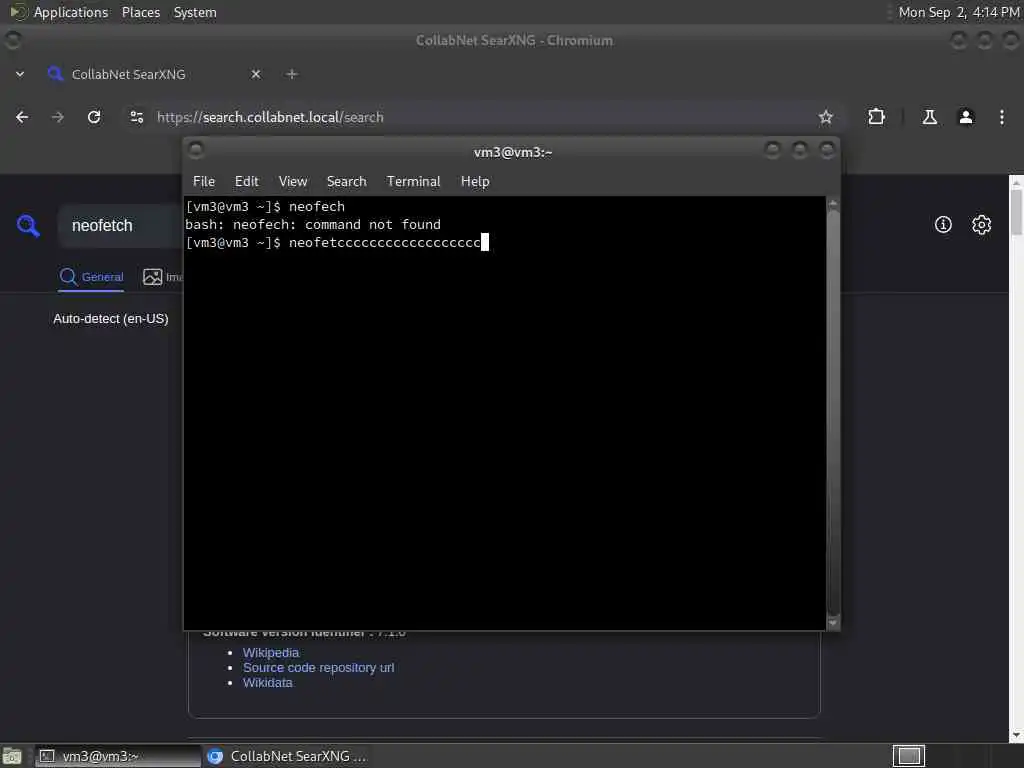Switch to CollabNet SearXNG taskbar button
This screenshot has height=768, width=1024.
(286, 756)
